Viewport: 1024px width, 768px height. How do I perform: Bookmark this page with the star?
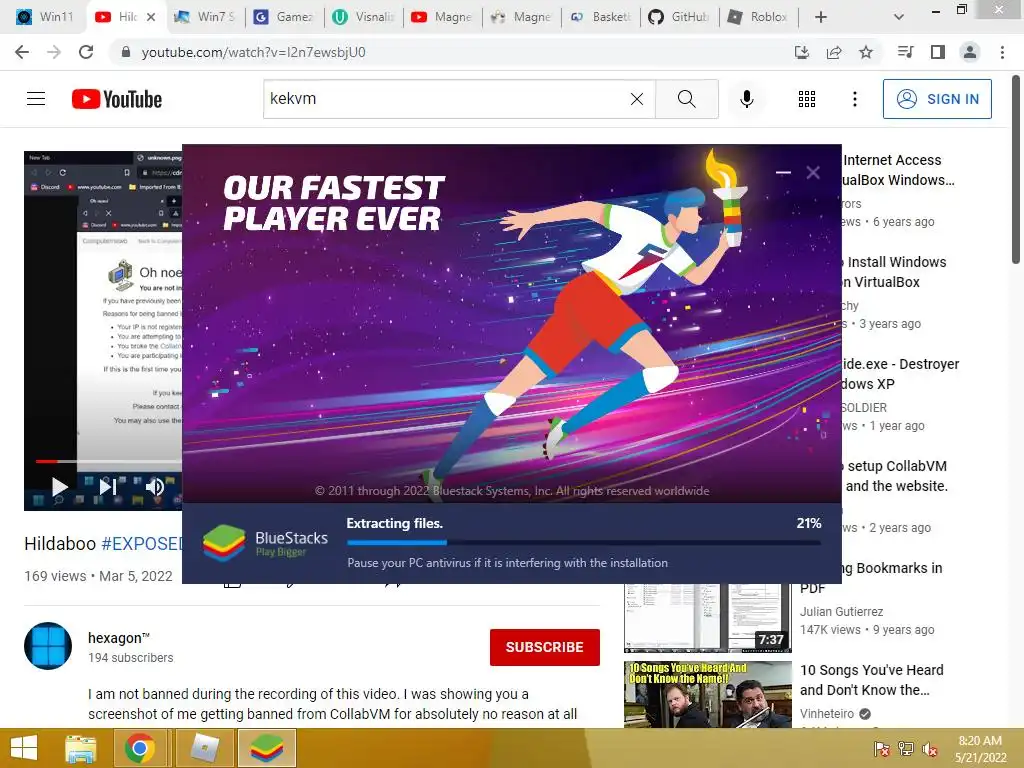(866, 52)
